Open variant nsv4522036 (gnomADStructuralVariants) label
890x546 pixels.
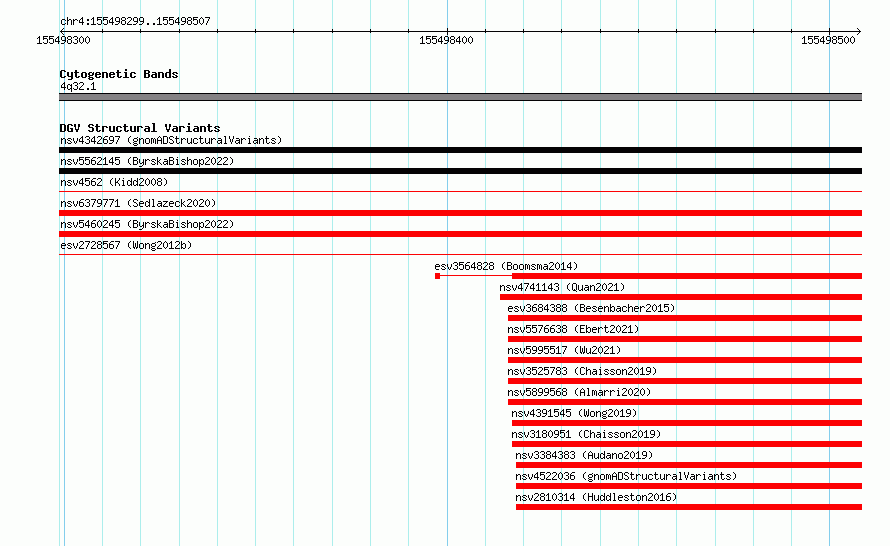pyautogui.click(x=626, y=476)
